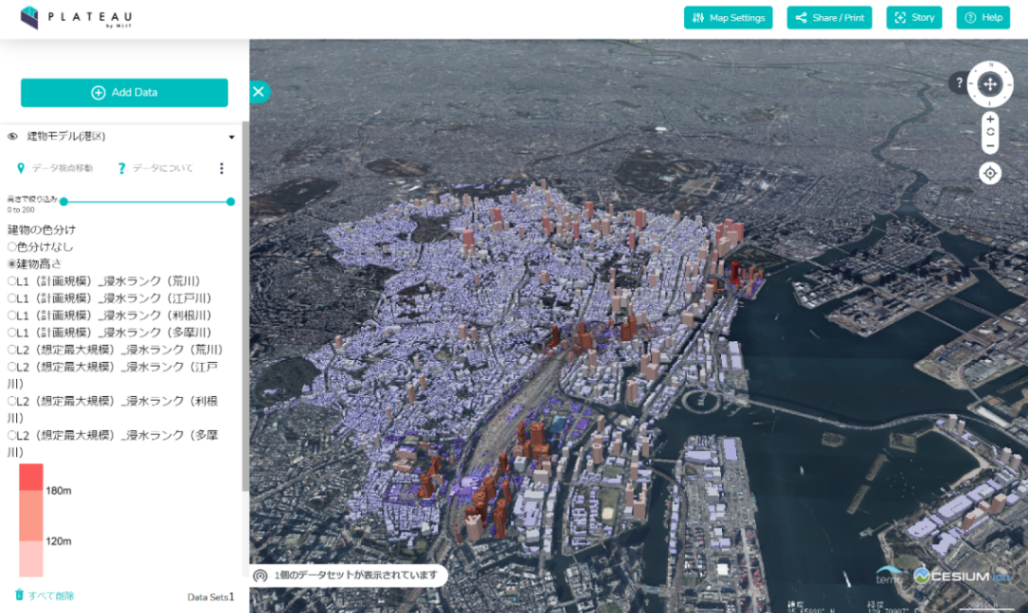The height and width of the screenshot is (613, 1028).
Task: Open the Share / Print panel
Action: click(x=829, y=18)
